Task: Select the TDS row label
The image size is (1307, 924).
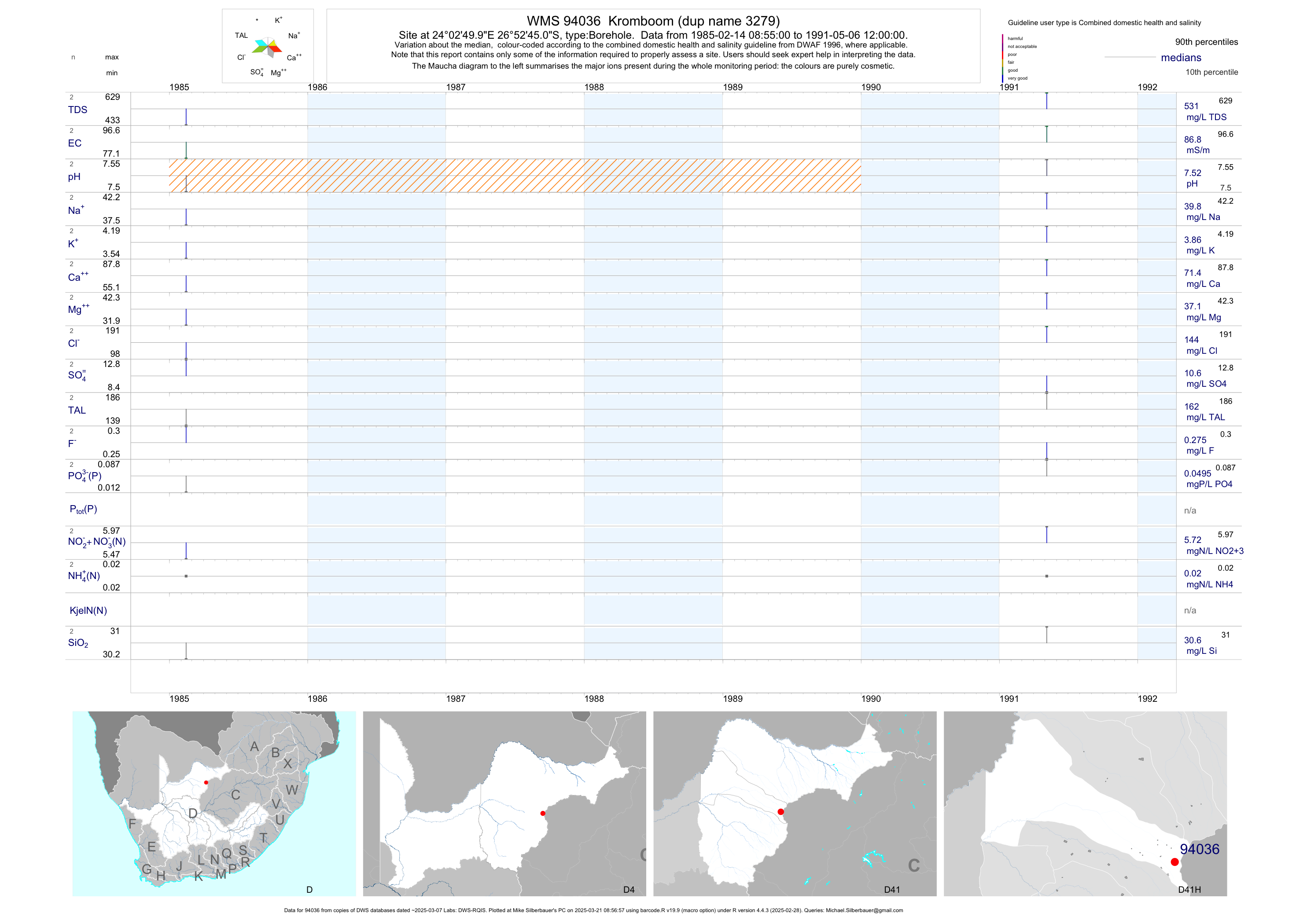Action: pos(77,110)
